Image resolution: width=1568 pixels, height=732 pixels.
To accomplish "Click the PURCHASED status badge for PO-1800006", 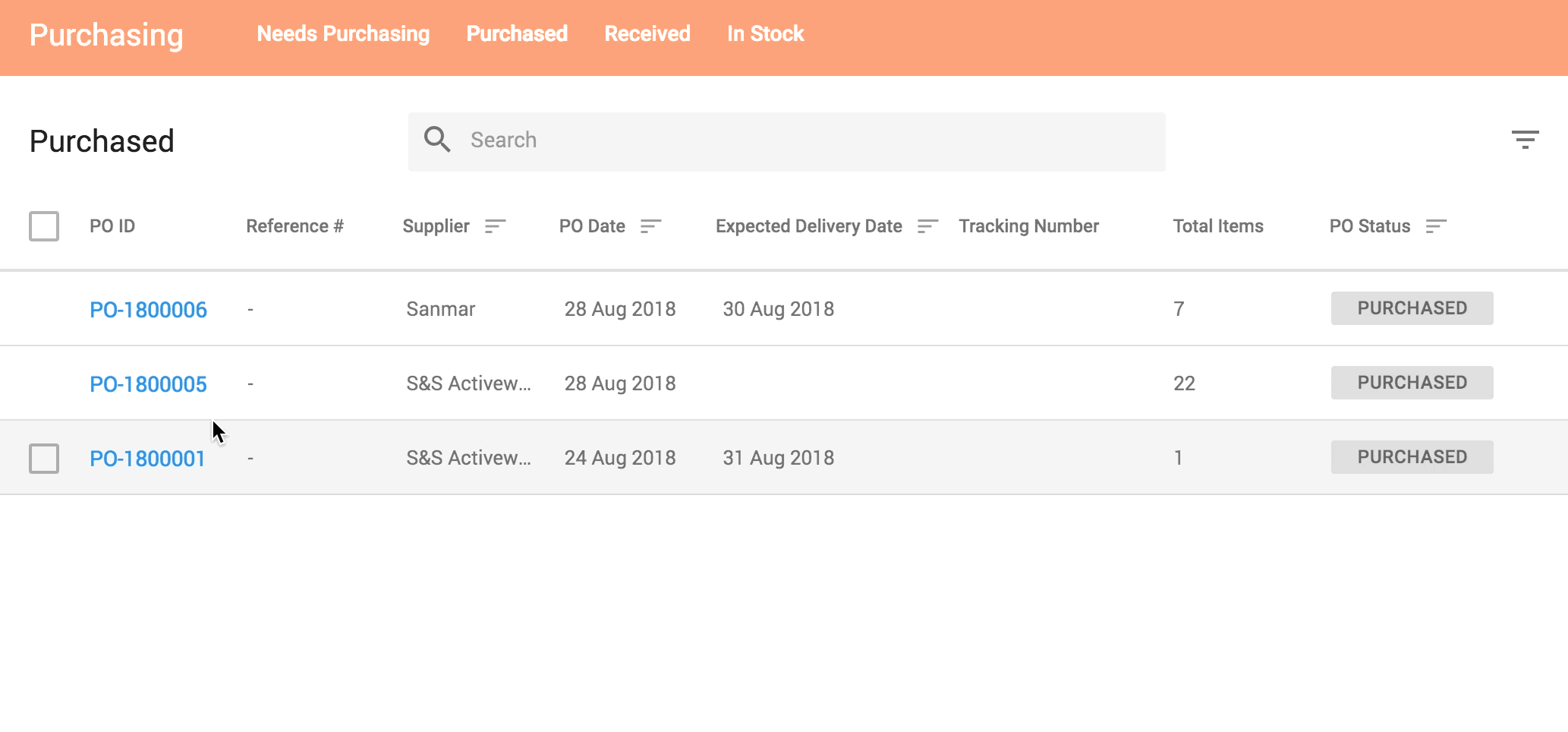I will [x=1411, y=308].
